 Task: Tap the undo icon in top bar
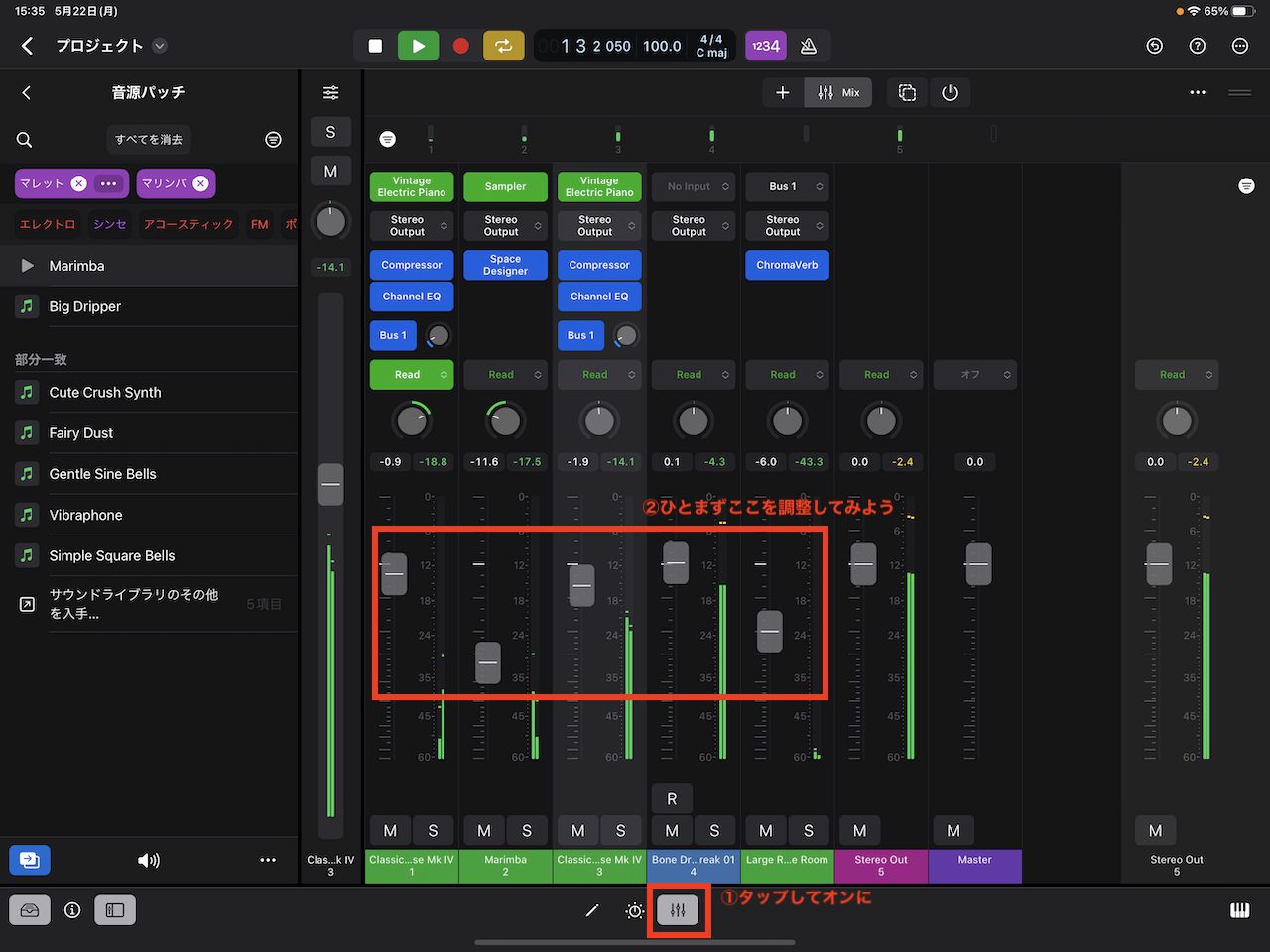tap(1155, 46)
